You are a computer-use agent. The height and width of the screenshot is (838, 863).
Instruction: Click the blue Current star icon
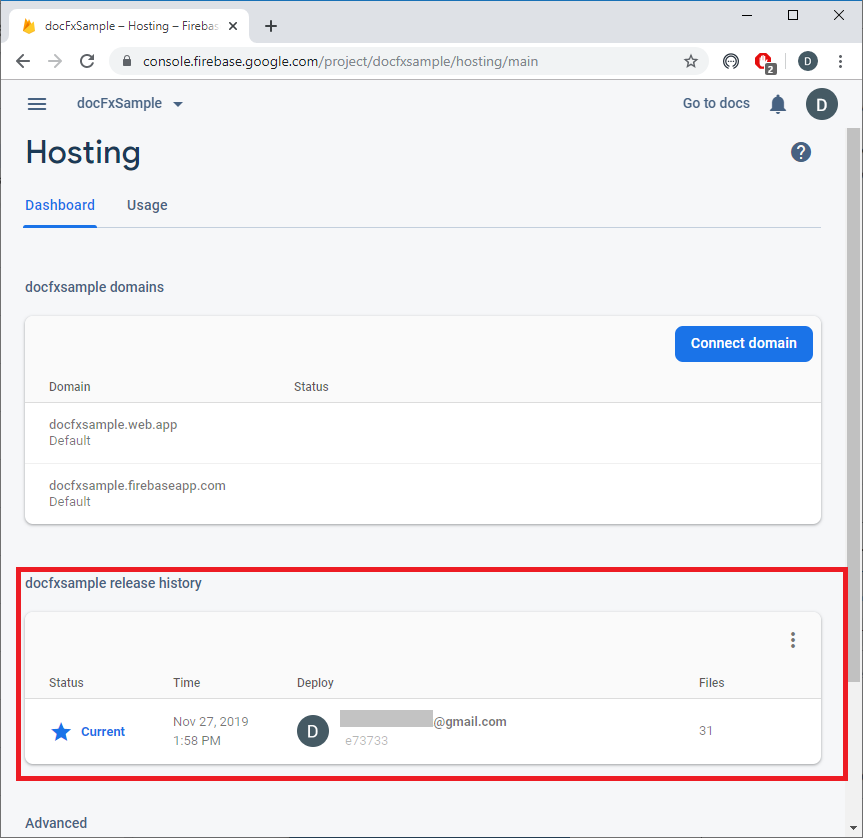tap(61, 732)
